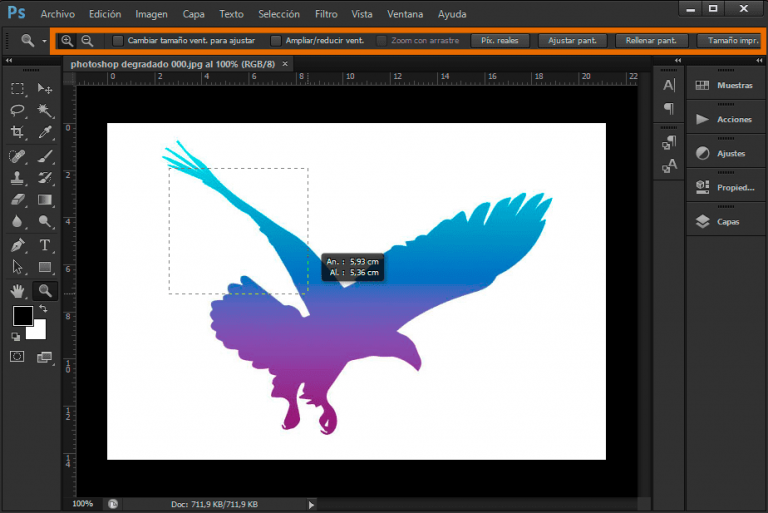Select the Magic Wand tool

click(x=45, y=110)
